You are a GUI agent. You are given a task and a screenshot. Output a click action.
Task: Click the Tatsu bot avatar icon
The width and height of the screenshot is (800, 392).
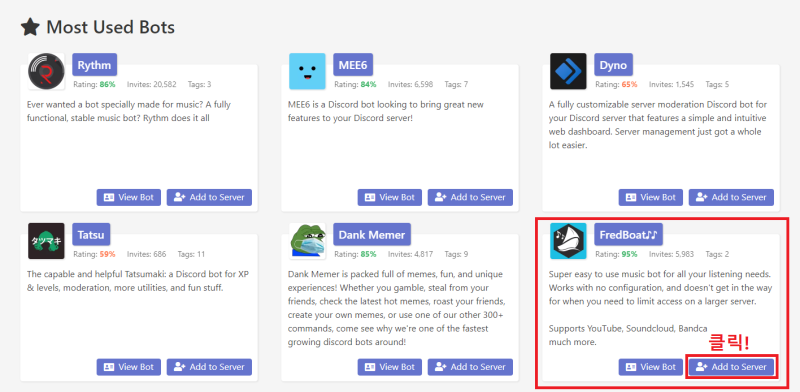[46, 241]
